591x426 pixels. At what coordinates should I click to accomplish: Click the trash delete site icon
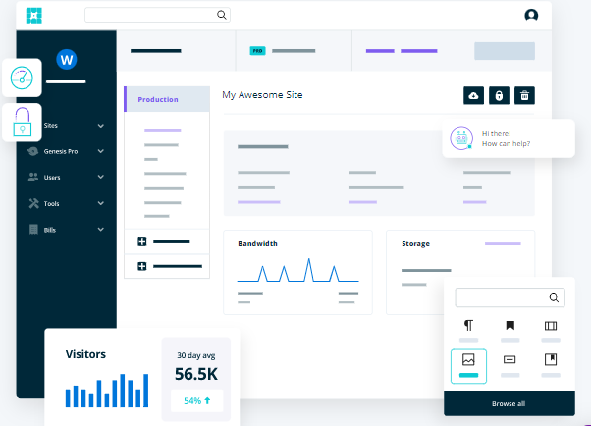click(x=524, y=95)
